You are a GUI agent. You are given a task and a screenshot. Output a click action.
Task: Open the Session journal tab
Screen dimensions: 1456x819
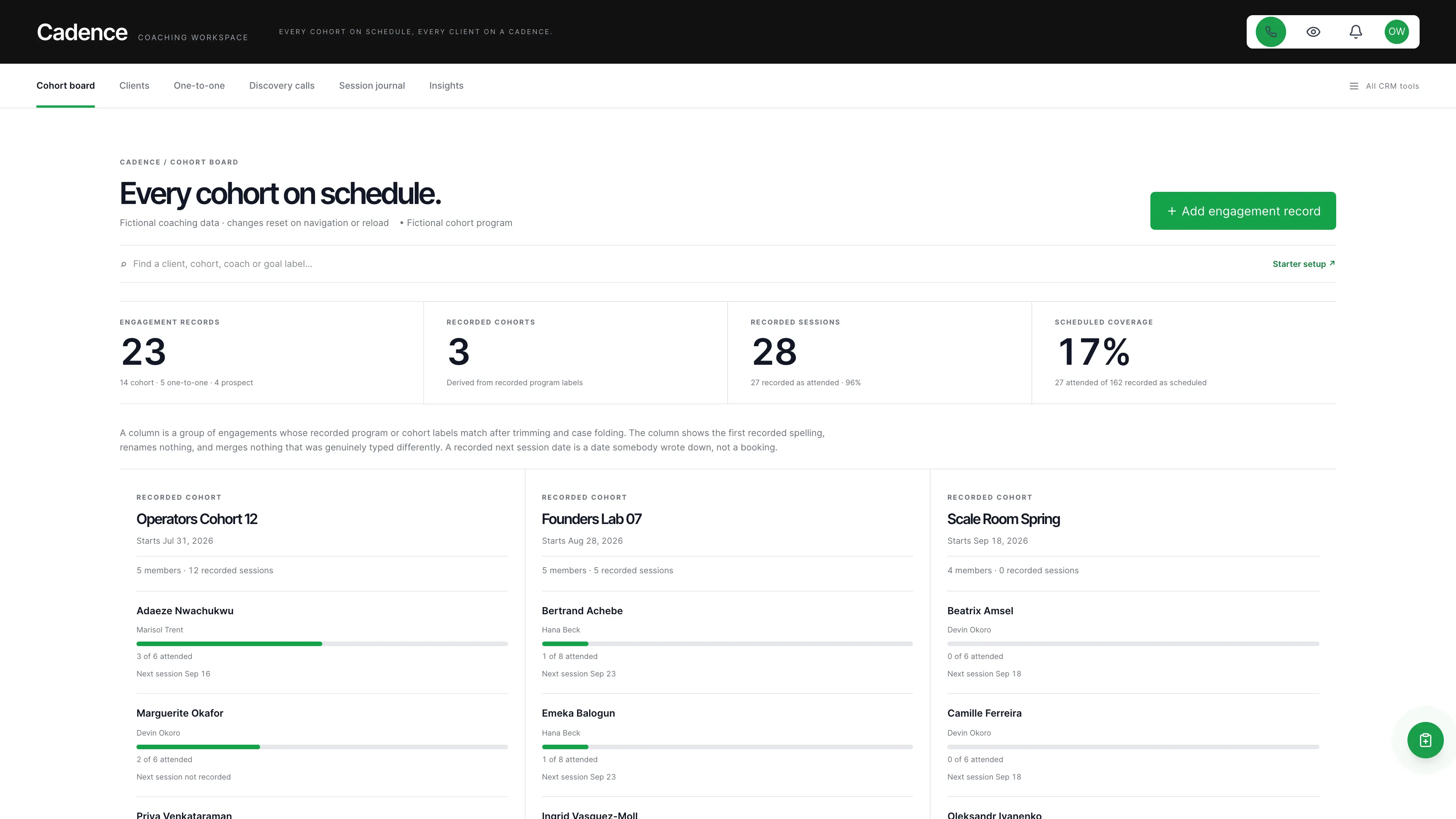pyautogui.click(x=372, y=85)
